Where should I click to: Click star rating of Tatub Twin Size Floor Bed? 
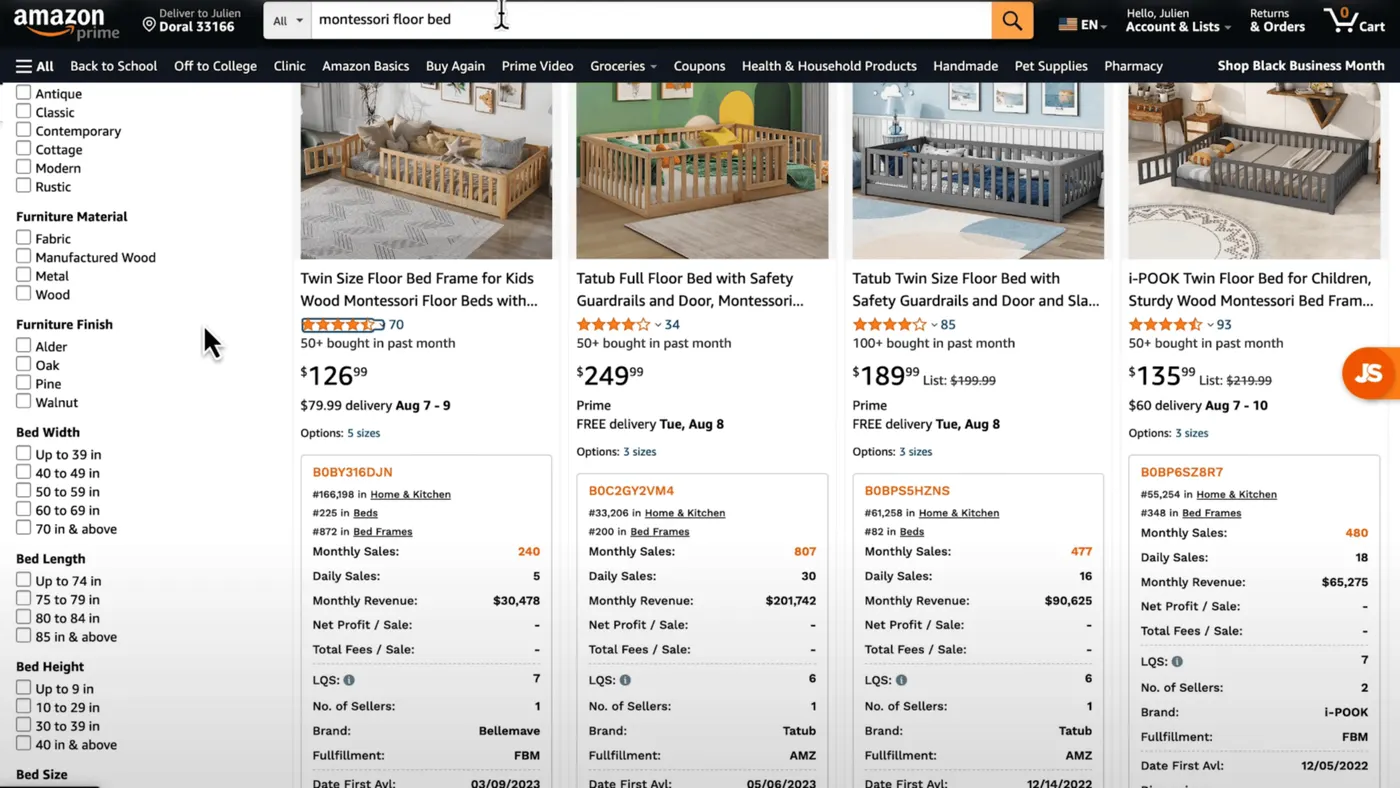coord(889,325)
